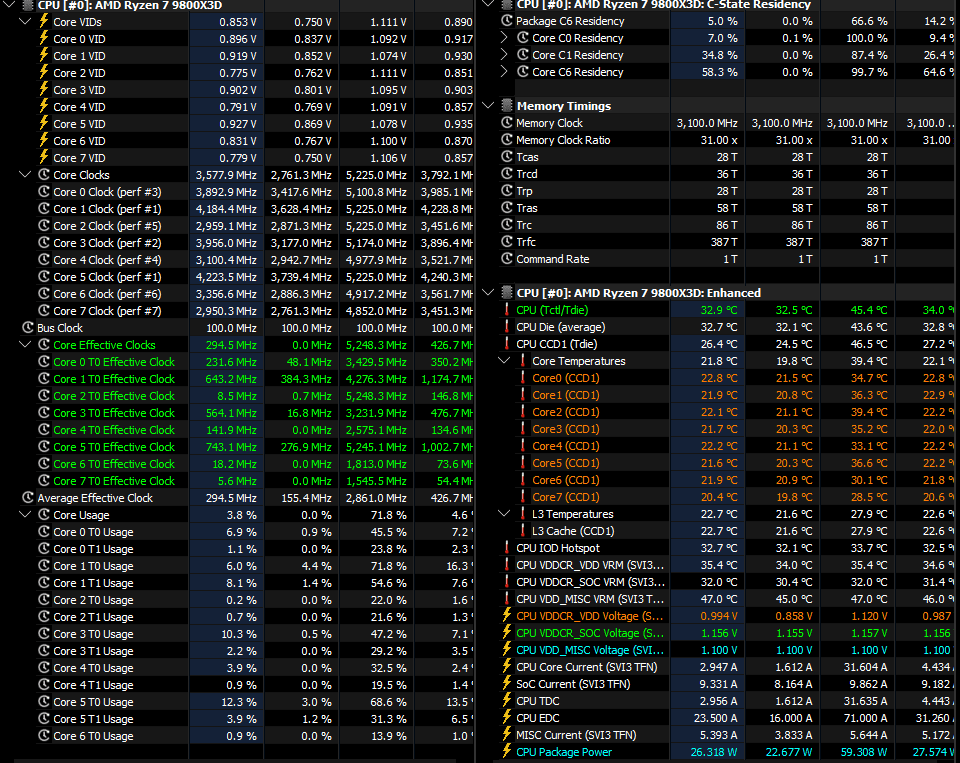
Task: Select the Core7 (CCD1) temperature row
Action: tap(720, 497)
